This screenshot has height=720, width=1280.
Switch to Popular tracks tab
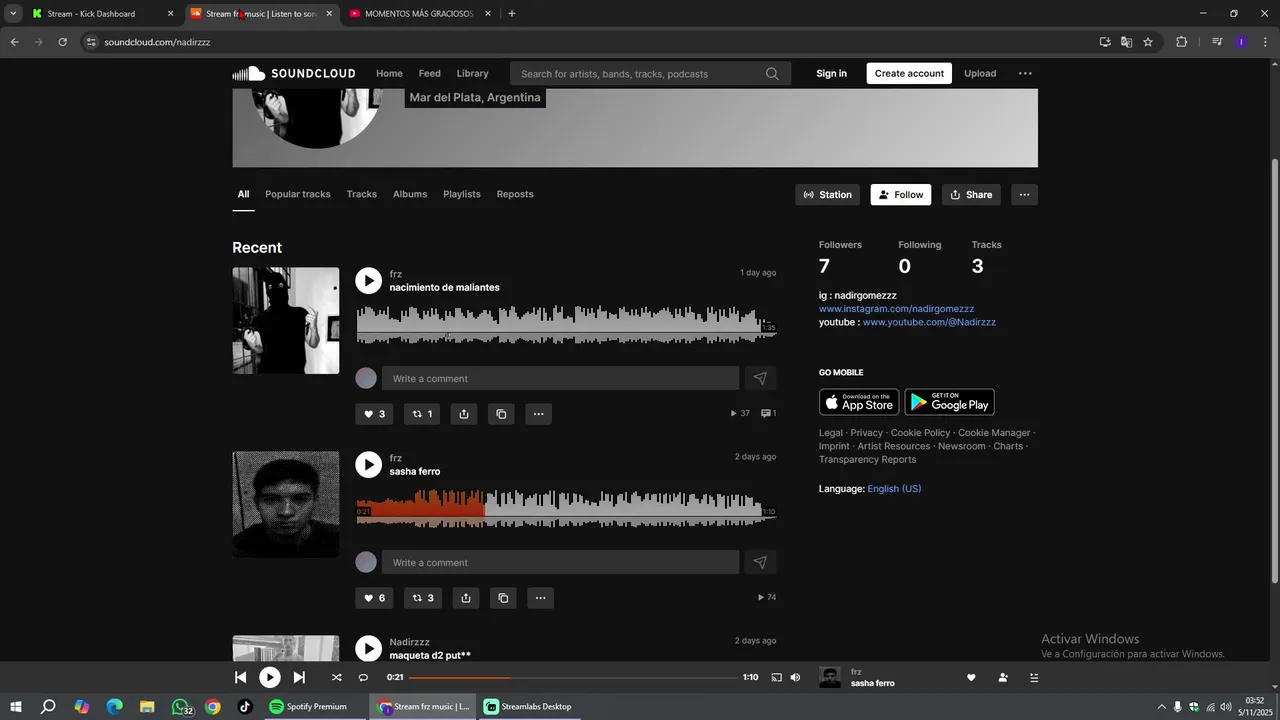[297, 194]
